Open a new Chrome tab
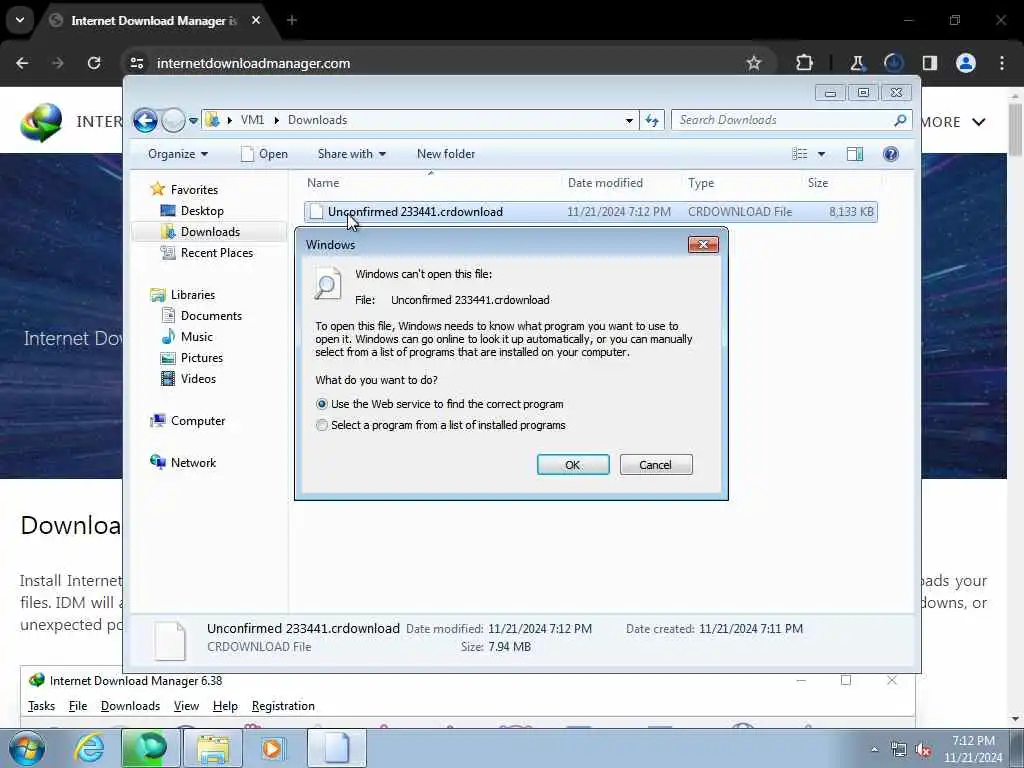This screenshot has width=1024, height=768. click(x=292, y=20)
